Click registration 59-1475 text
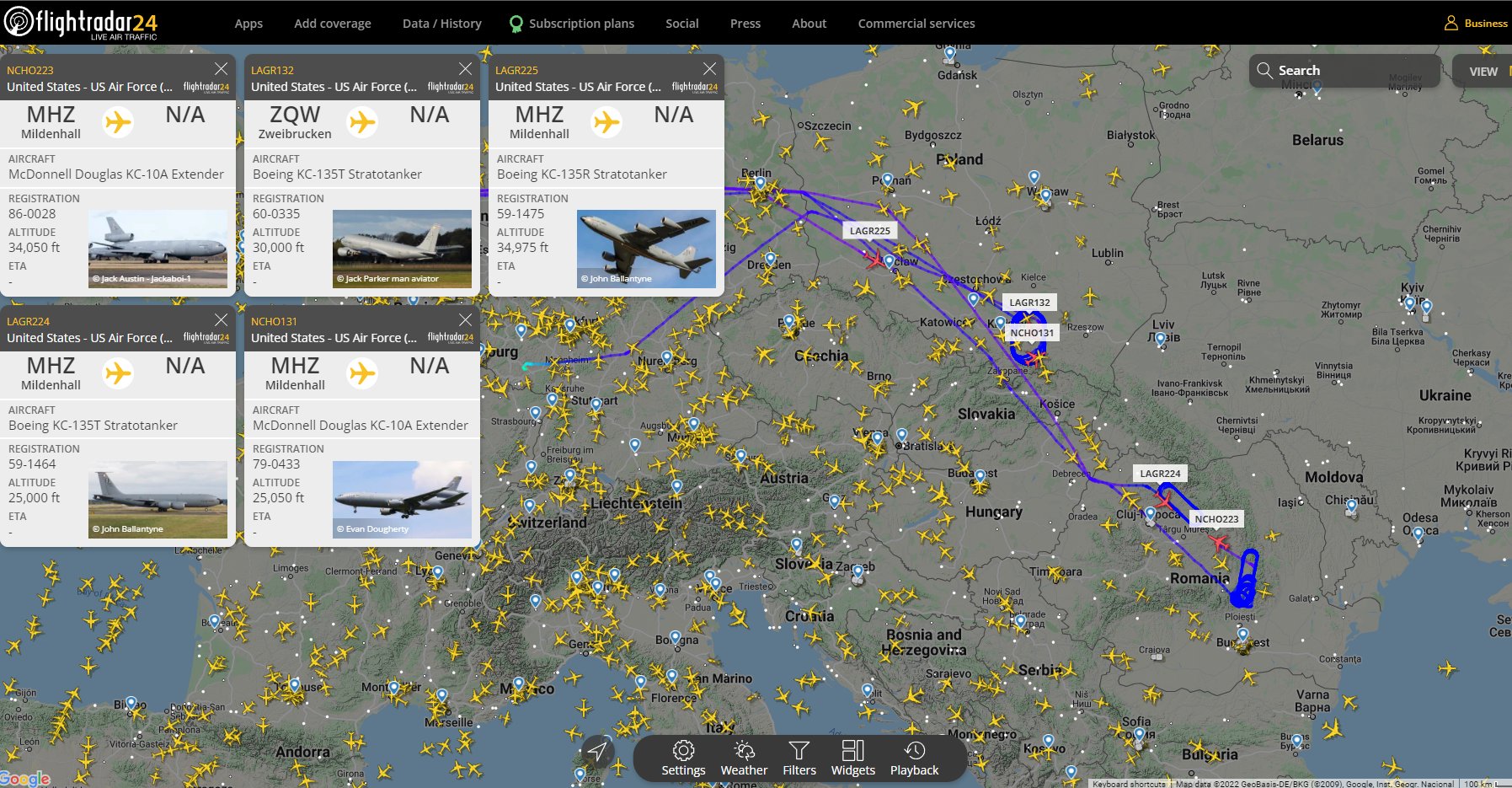 click(x=521, y=214)
